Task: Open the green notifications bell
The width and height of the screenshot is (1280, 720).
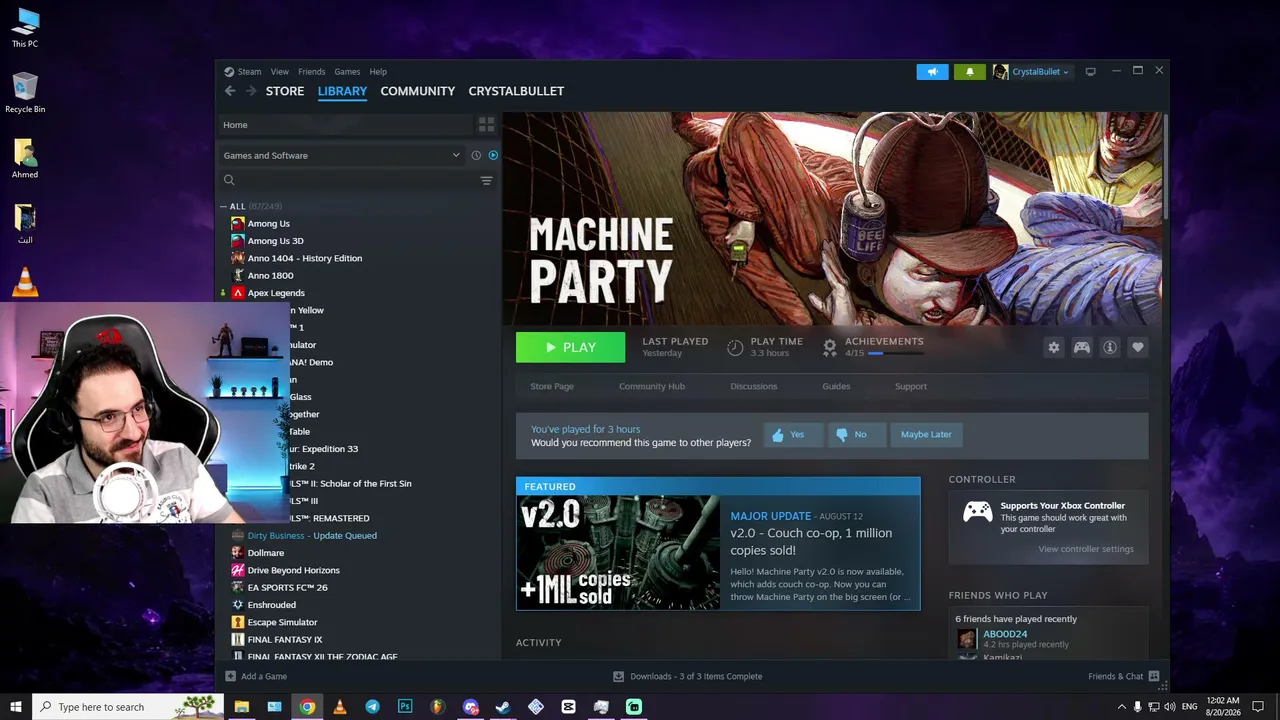Action: pos(969,72)
